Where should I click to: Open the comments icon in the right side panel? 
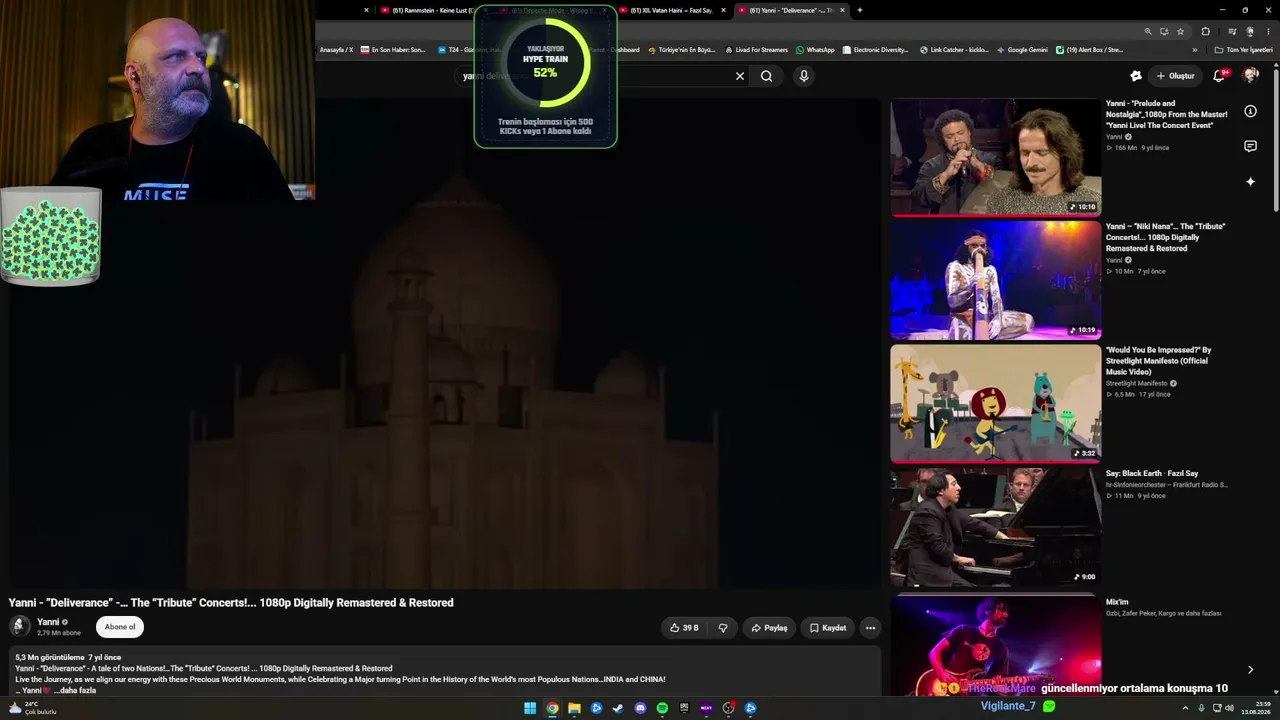[1250, 146]
